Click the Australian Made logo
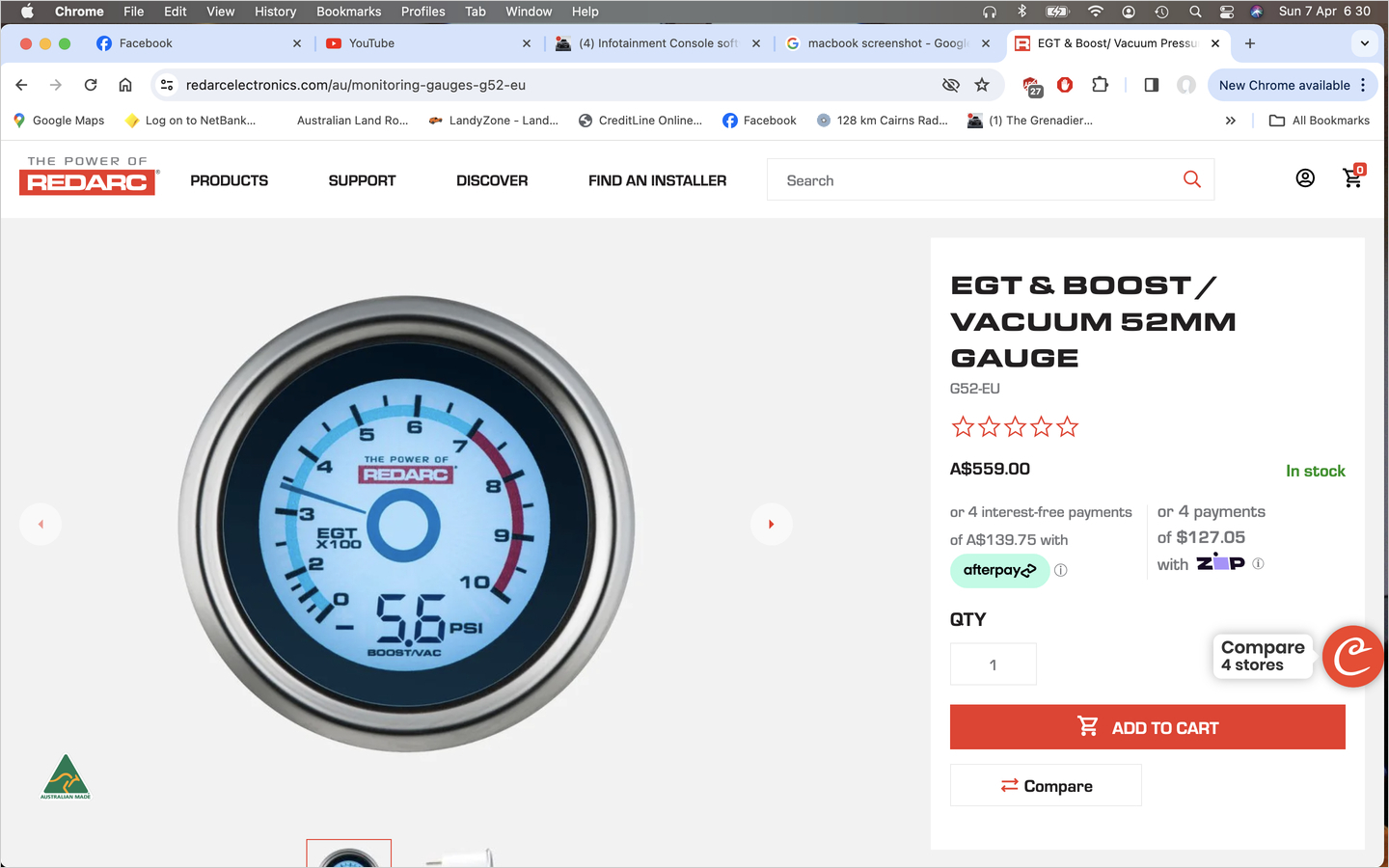Image resolution: width=1389 pixels, height=868 pixels. pos(66,776)
